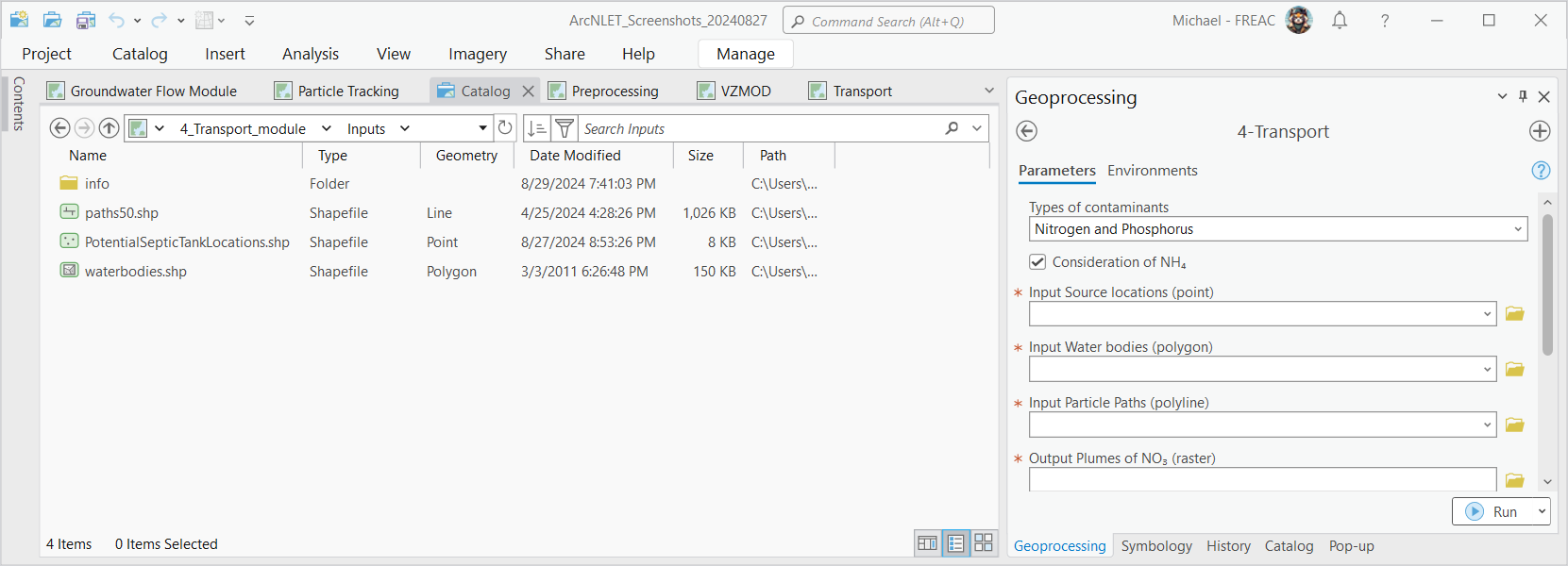
Task: Click the Undo arrow icon
Action: point(116,20)
